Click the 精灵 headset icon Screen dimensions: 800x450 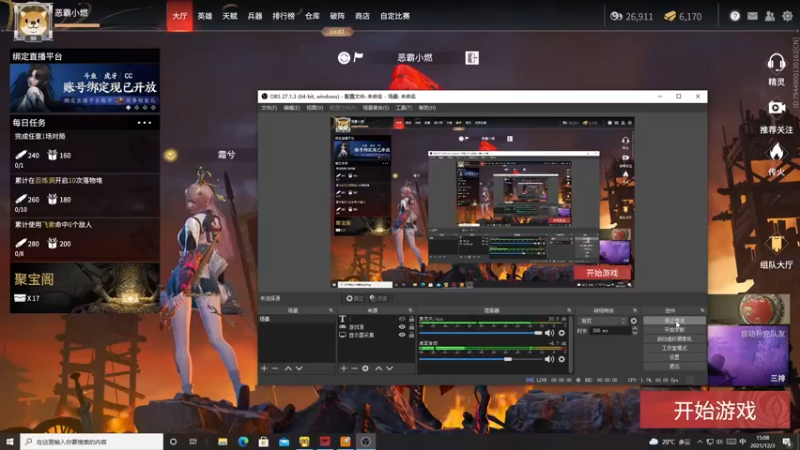[x=776, y=64]
